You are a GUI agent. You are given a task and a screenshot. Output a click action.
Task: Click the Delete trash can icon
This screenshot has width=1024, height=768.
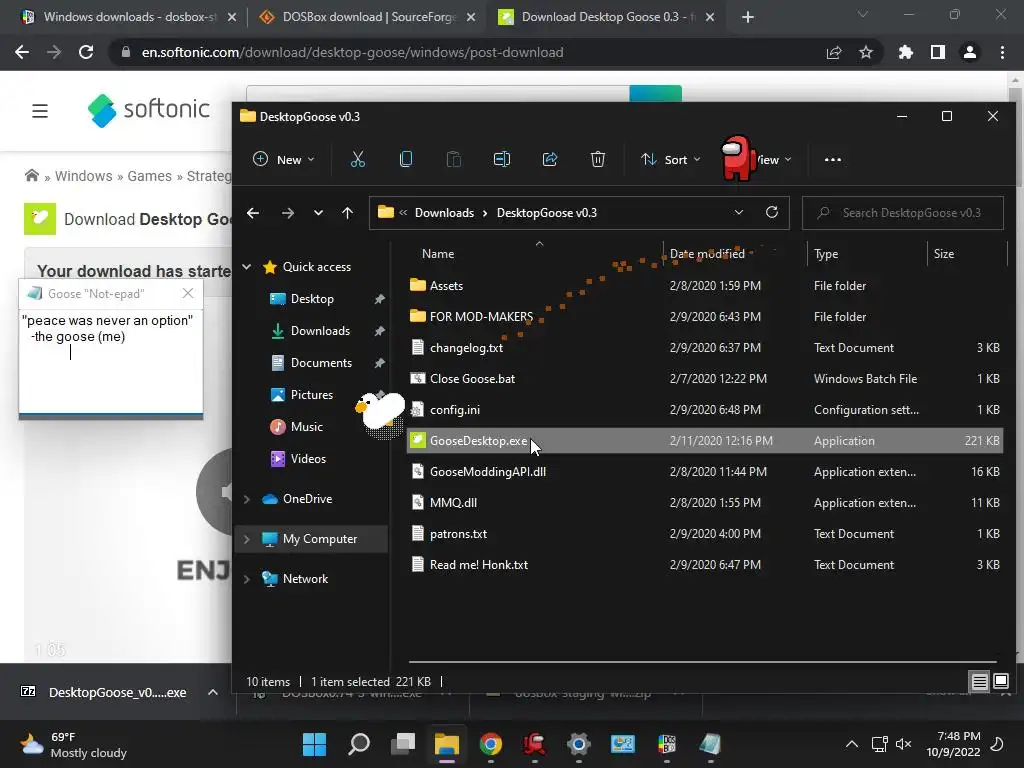coord(598,159)
